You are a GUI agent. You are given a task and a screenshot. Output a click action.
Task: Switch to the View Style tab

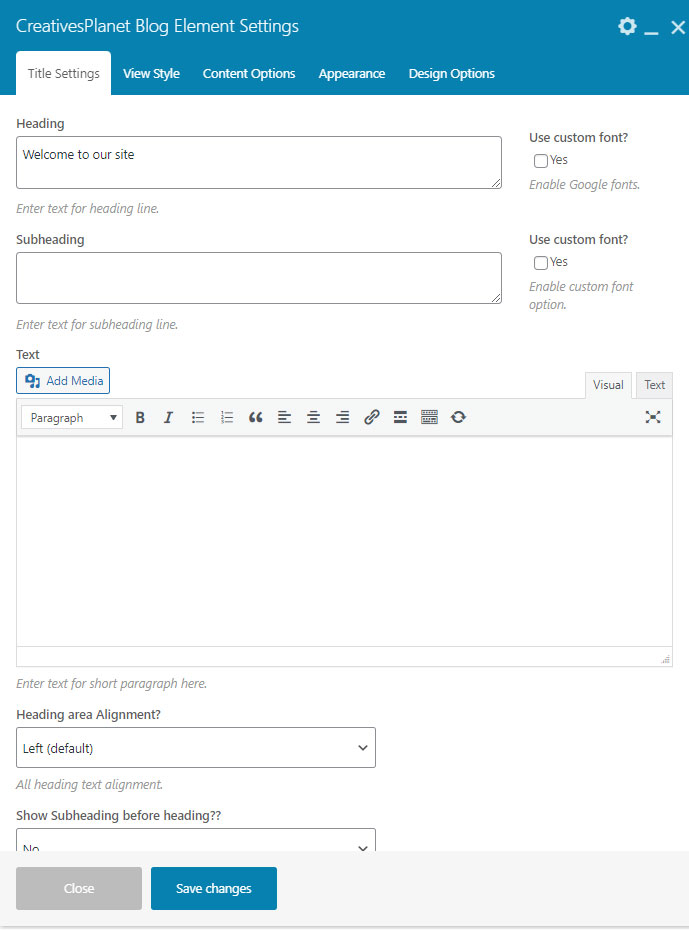coord(151,74)
